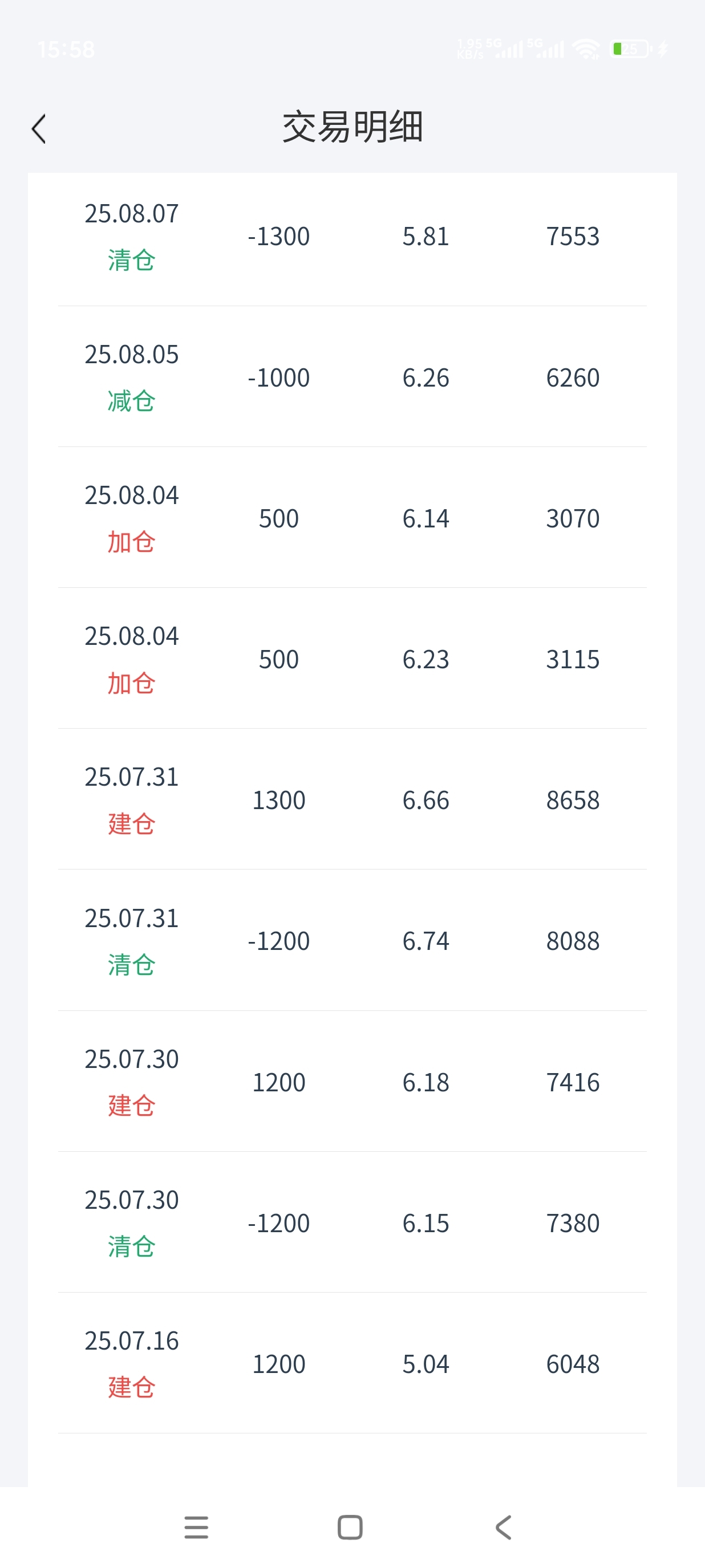
Task: Tap the 15:58 clock in status bar
Action: [66, 49]
